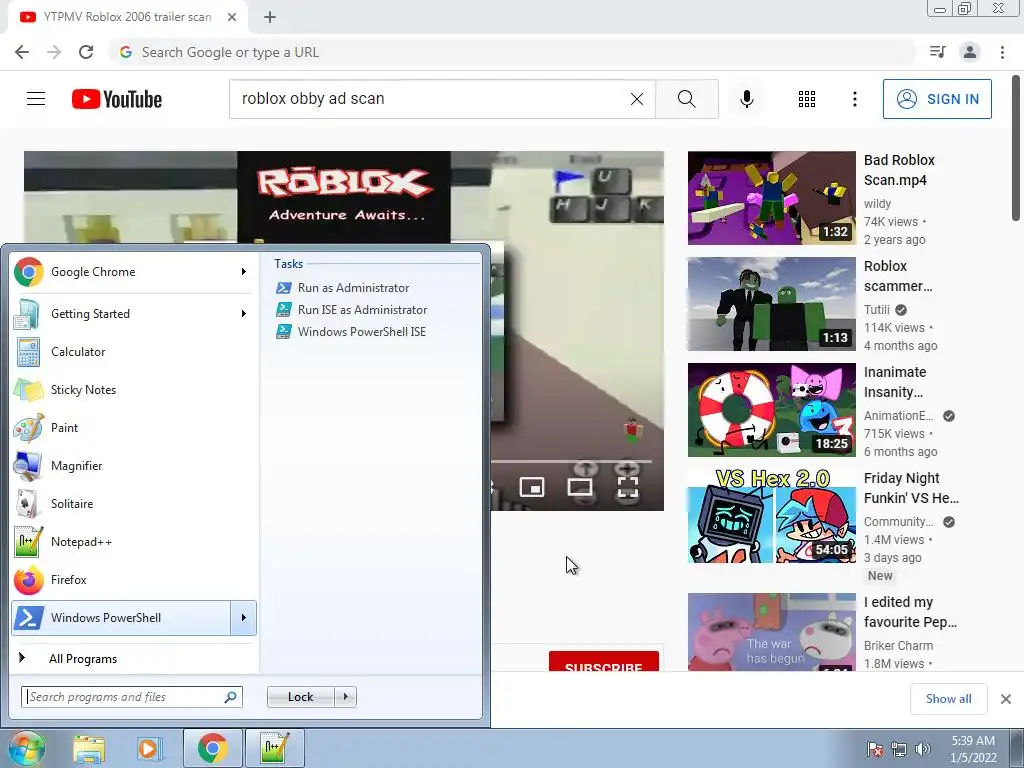The height and width of the screenshot is (768, 1024).
Task: Click the network tray icon
Action: (x=899, y=750)
